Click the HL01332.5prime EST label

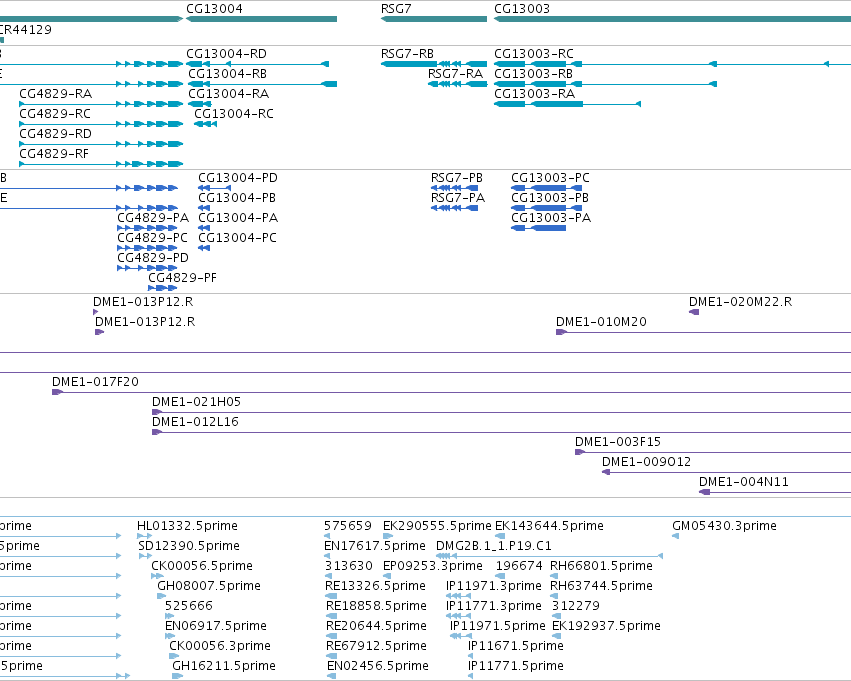click(x=187, y=526)
